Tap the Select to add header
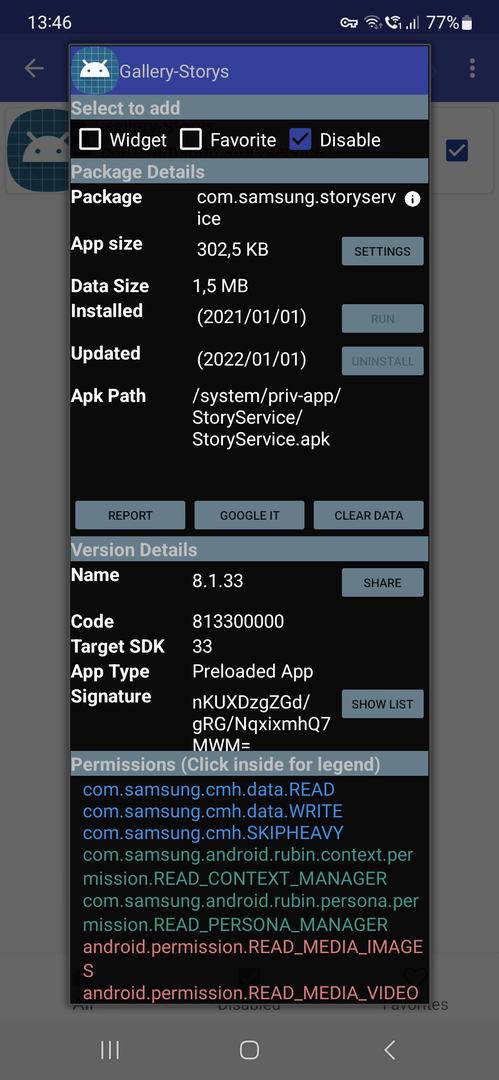 (250, 108)
